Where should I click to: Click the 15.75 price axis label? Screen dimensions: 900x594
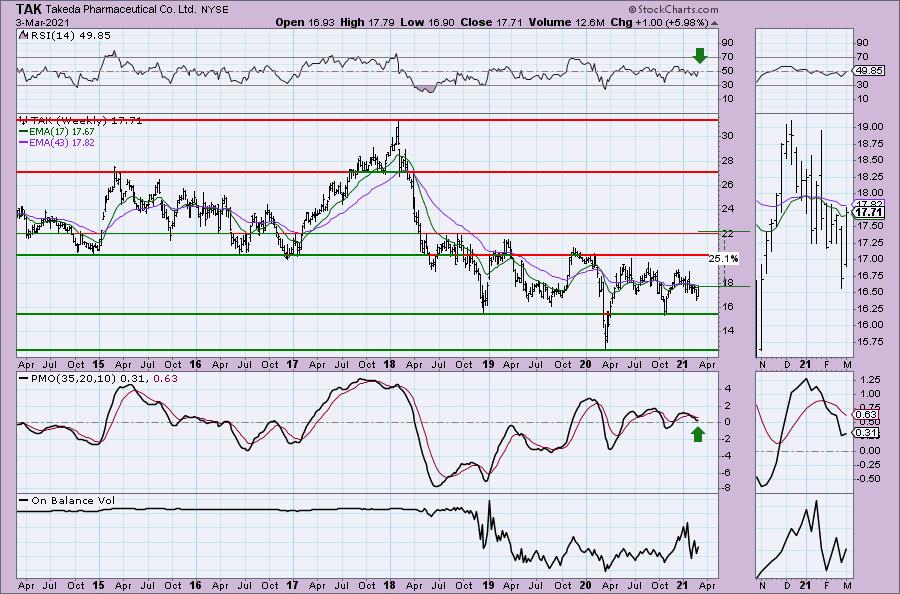(x=870, y=341)
